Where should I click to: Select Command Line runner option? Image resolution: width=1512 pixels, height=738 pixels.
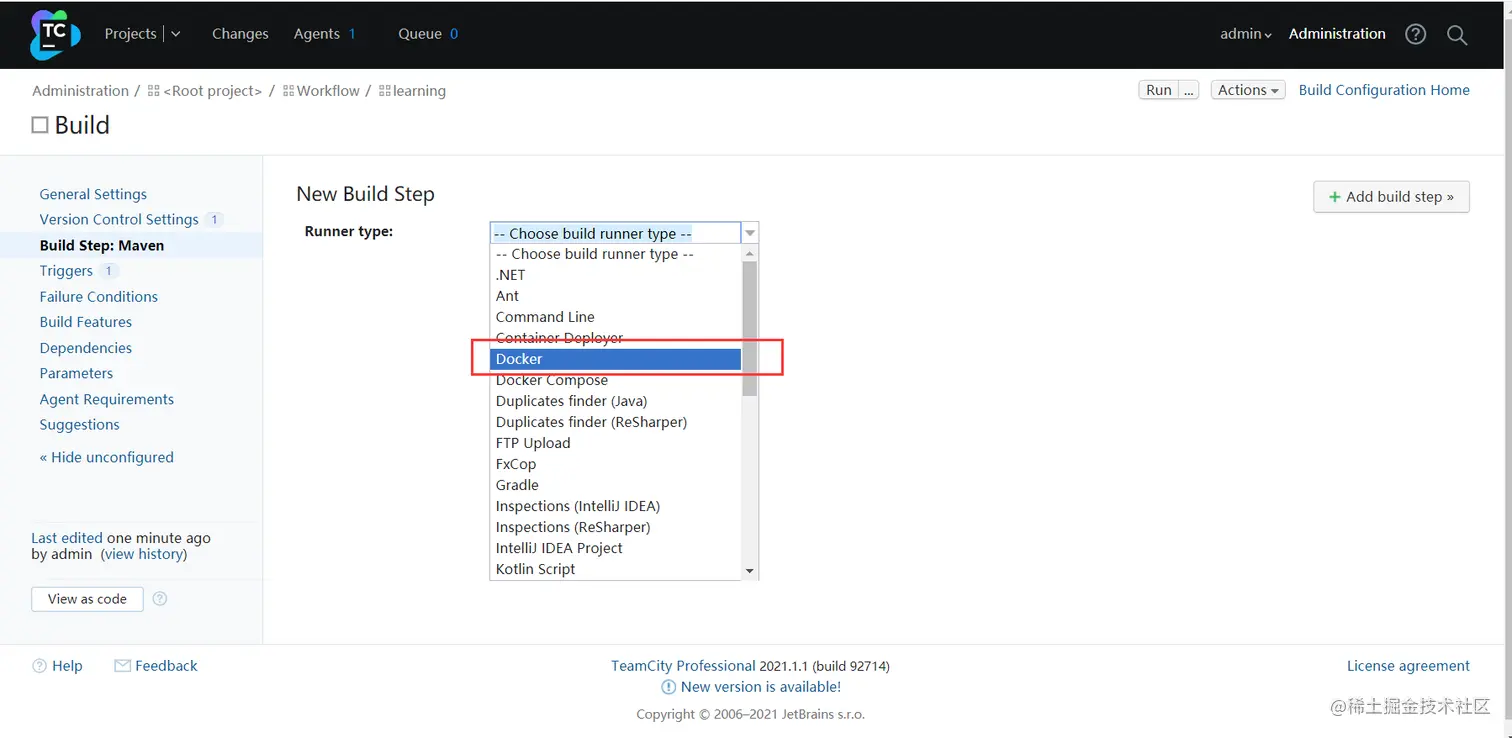coord(616,317)
